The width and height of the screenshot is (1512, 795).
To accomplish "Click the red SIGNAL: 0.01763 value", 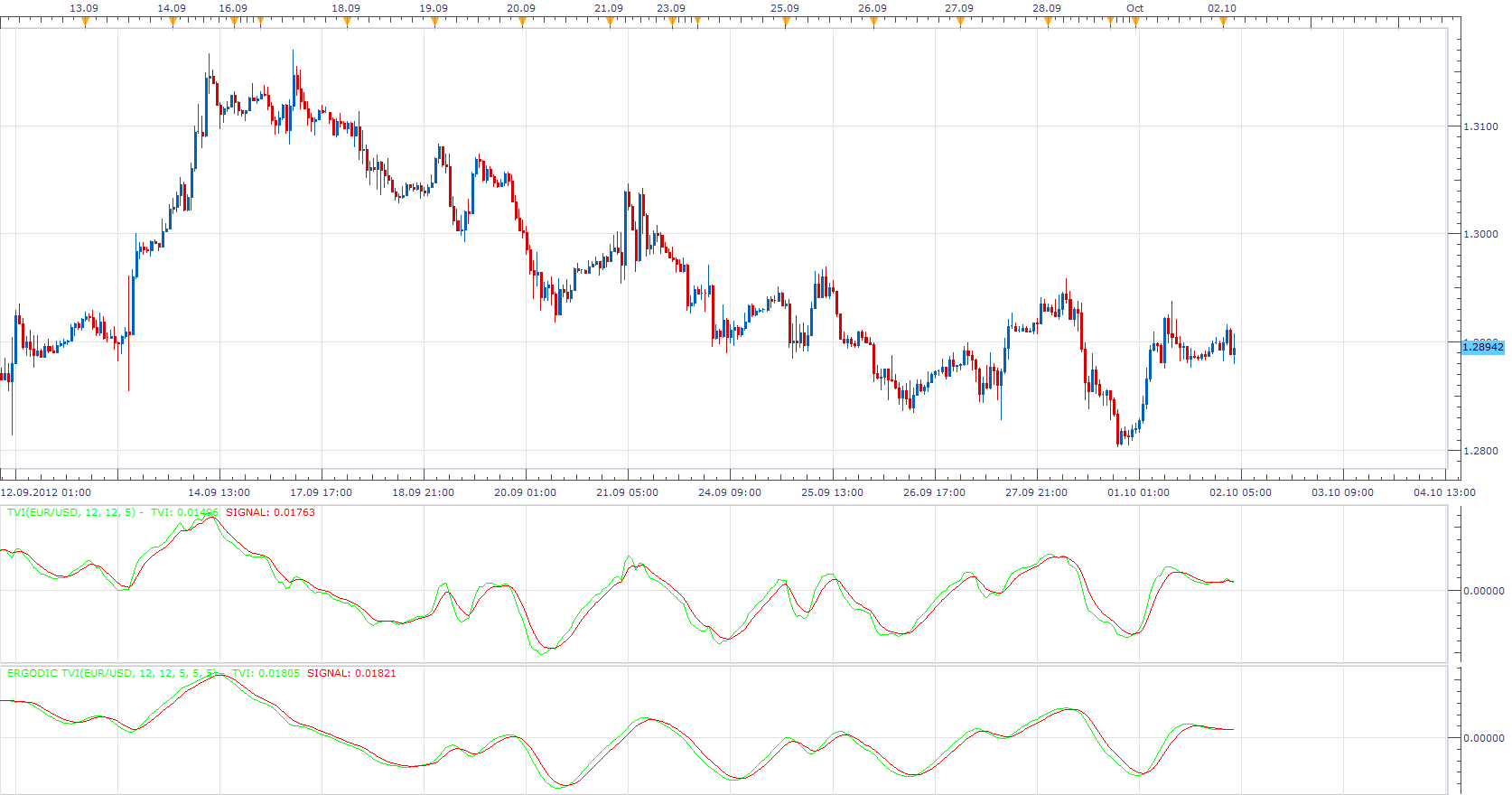I will tap(270, 512).
